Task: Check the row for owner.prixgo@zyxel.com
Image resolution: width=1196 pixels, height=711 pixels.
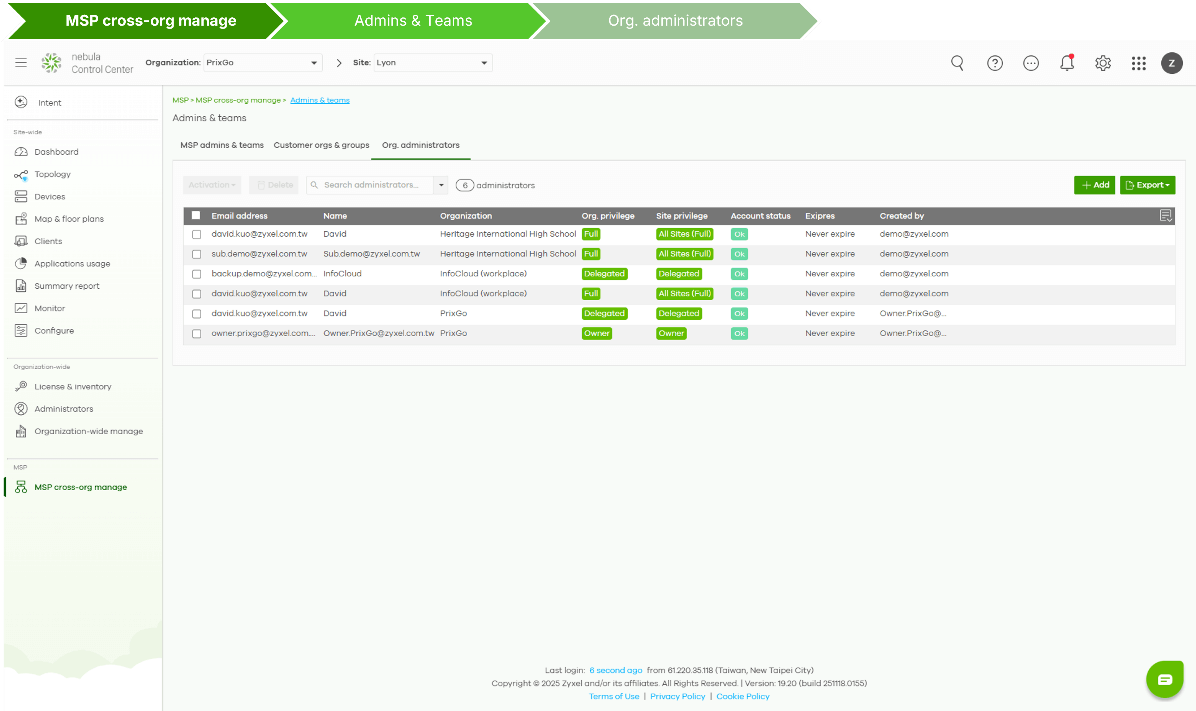Action: [x=196, y=333]
